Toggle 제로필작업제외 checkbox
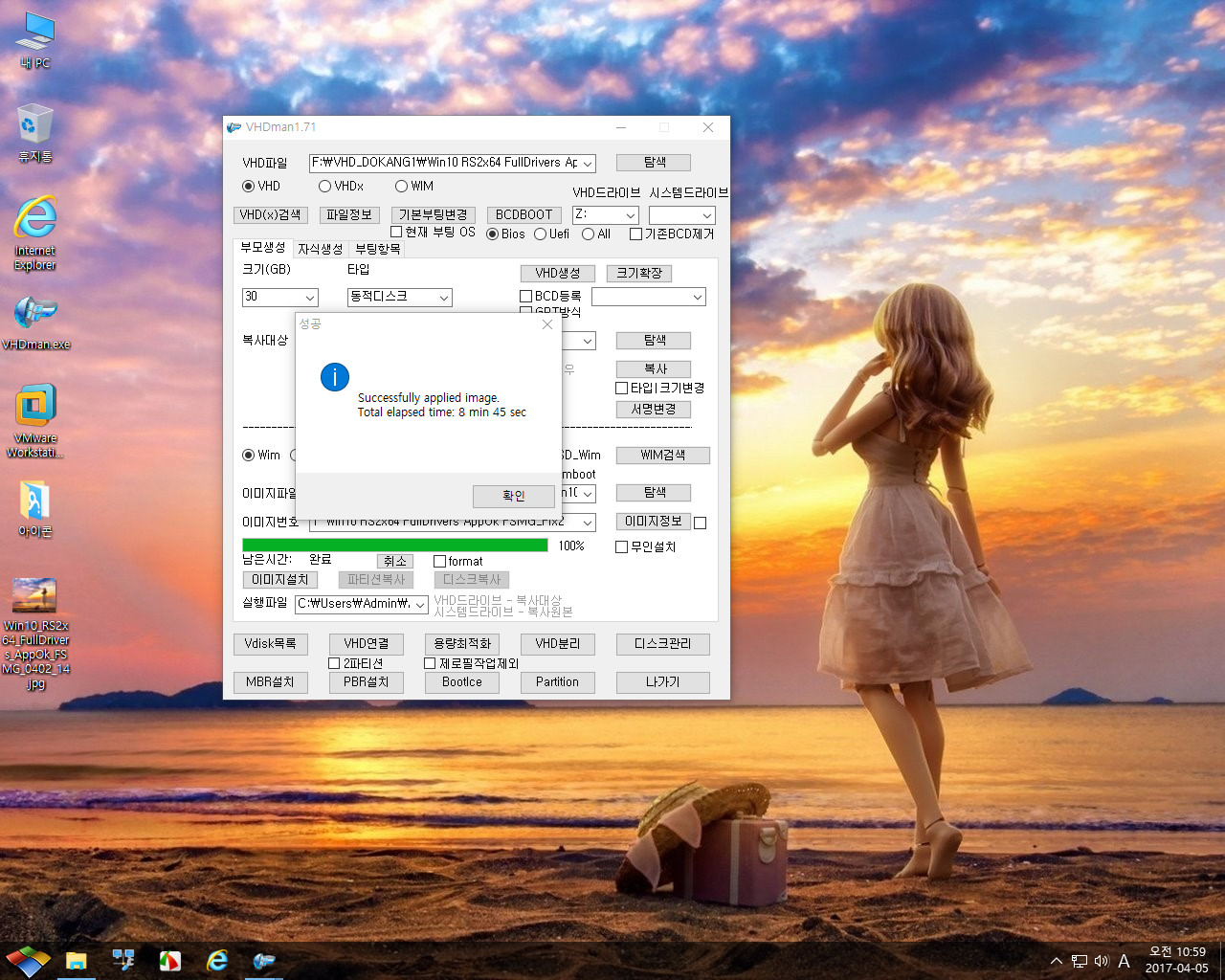 [430, 663]
